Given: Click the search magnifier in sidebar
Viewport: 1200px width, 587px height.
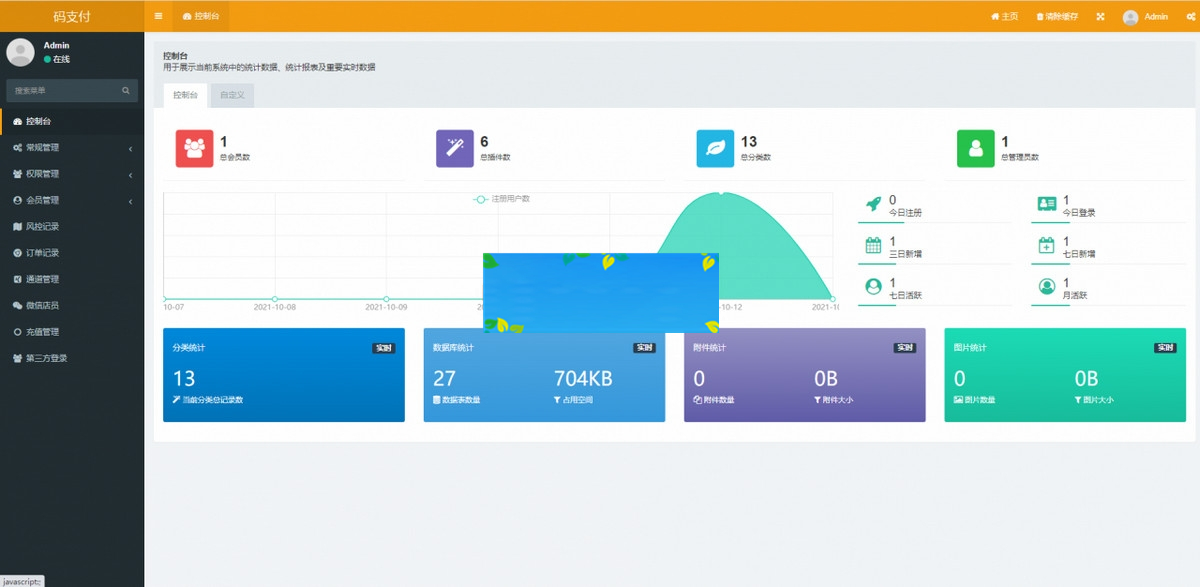Looking at the screenshot, I should [x=126, y=91].
